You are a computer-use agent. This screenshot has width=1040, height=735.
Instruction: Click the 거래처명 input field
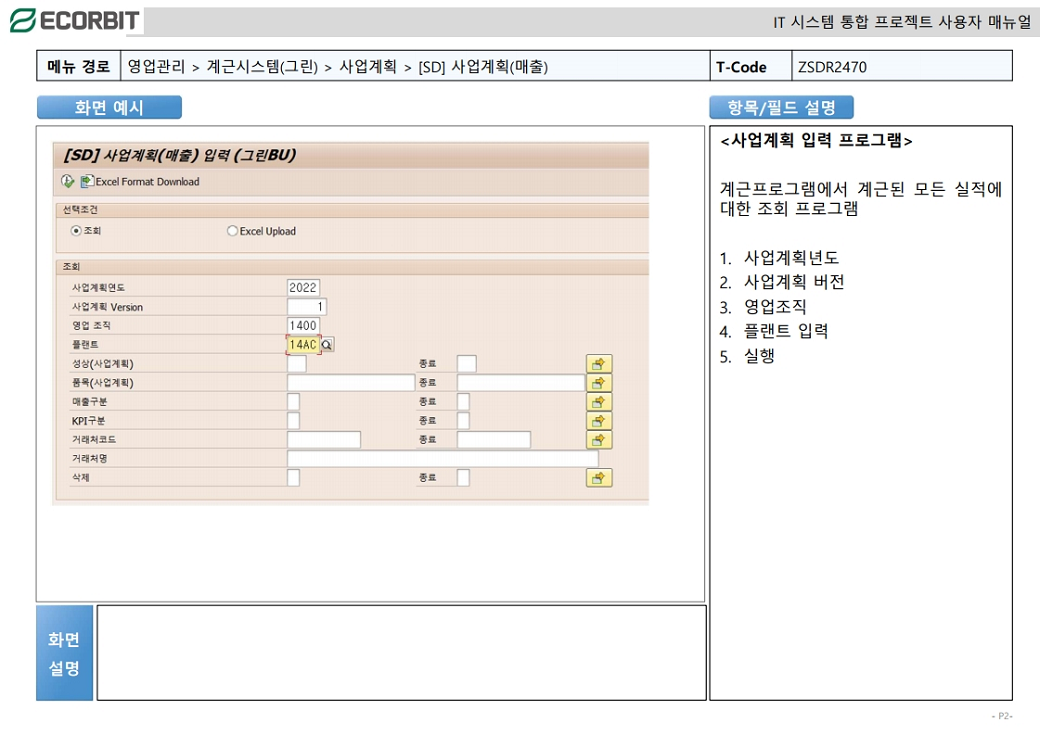[442, 459]
